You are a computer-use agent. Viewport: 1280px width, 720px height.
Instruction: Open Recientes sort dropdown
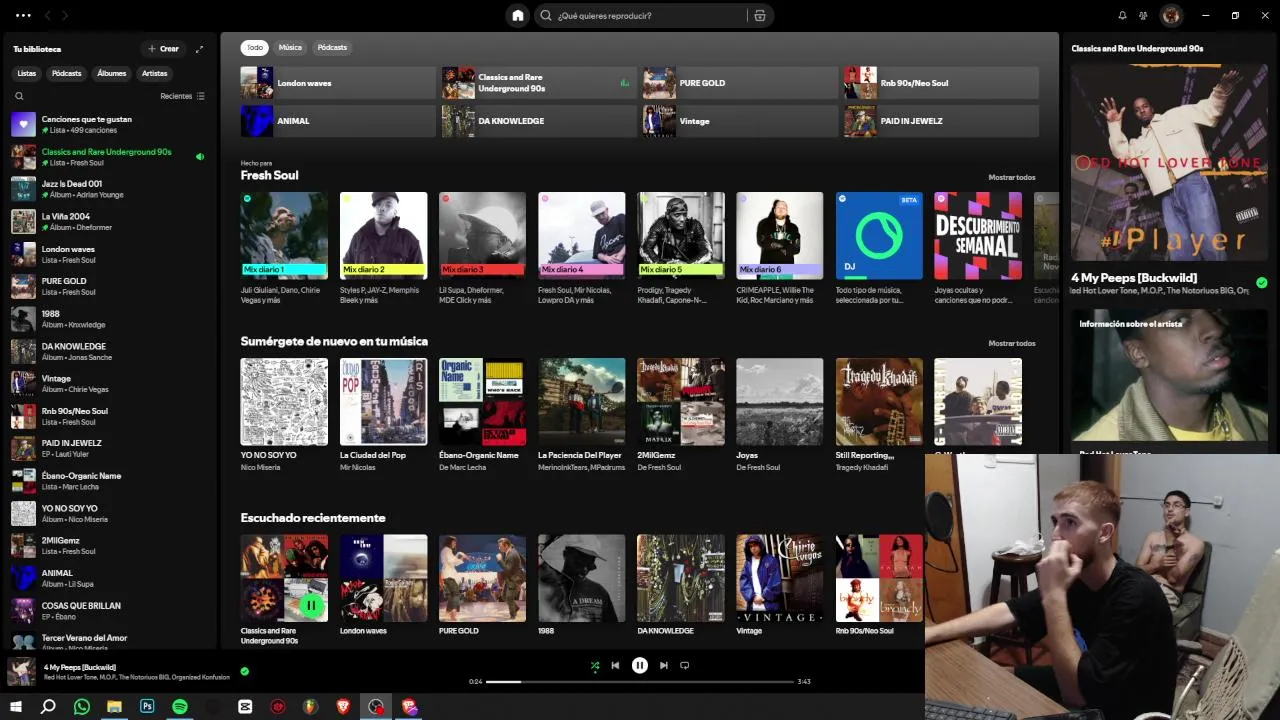click(182, 97)
